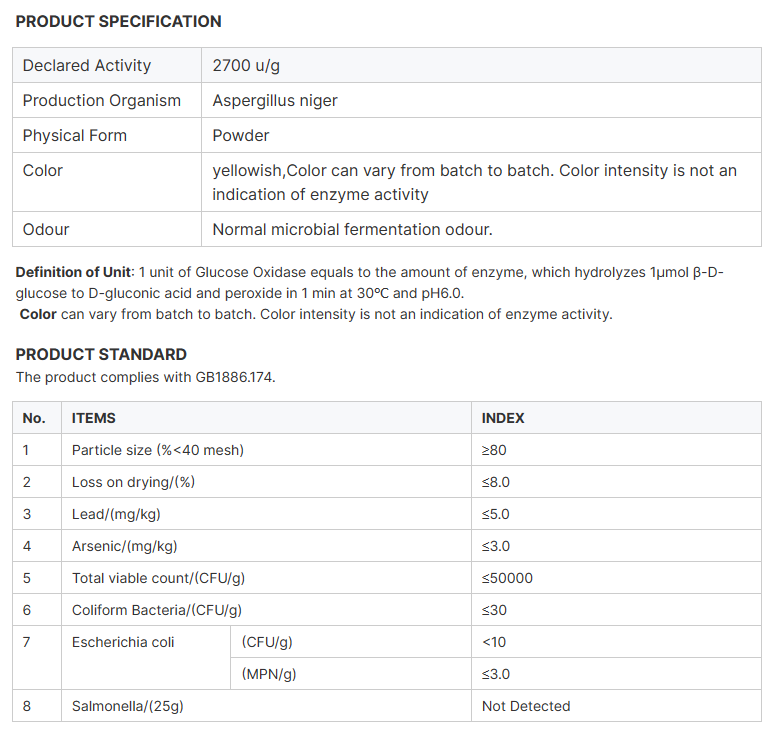Click the bold Definition of Unit text
The width and height of the screenshot is (777, 730).
point(73,273)
